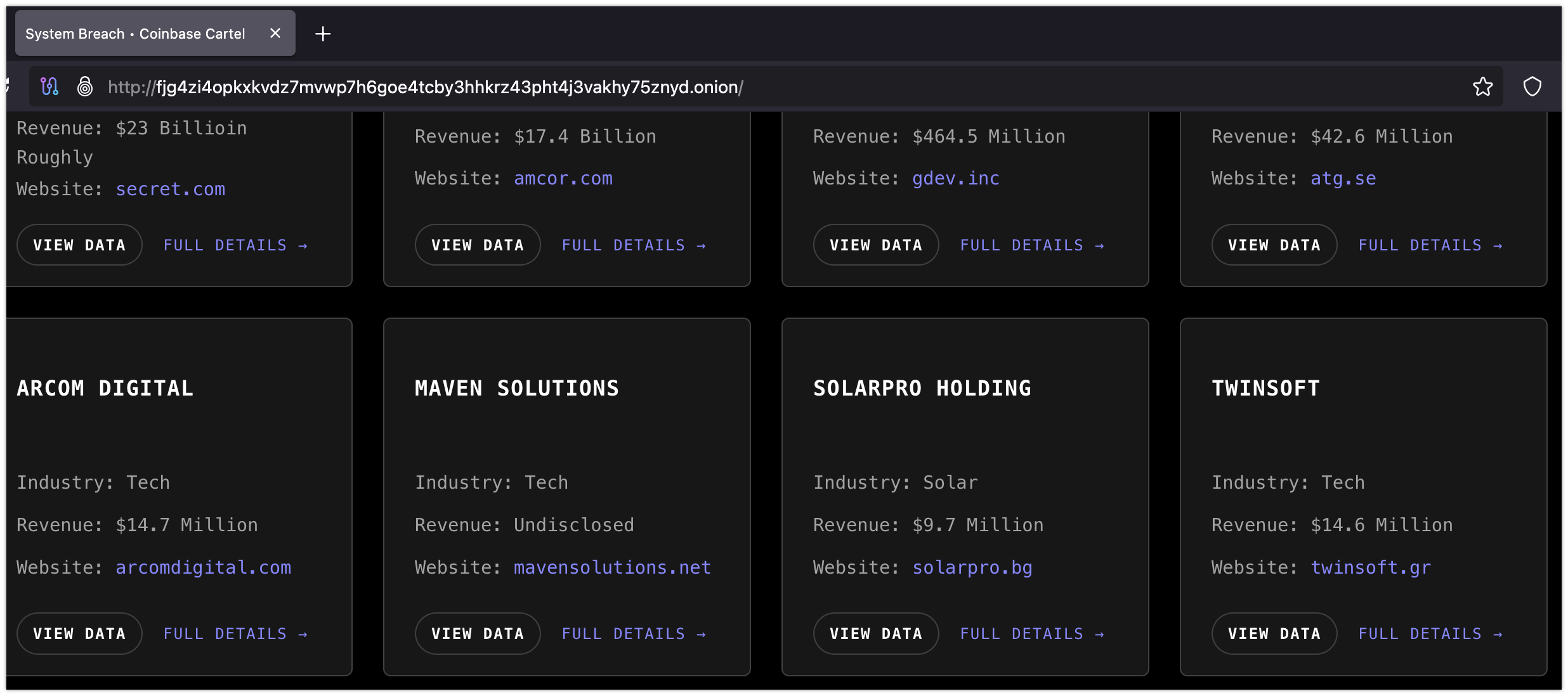Click the 'Roughly' text under revenue
This screenshot has height=696, width=1568.
55,158
